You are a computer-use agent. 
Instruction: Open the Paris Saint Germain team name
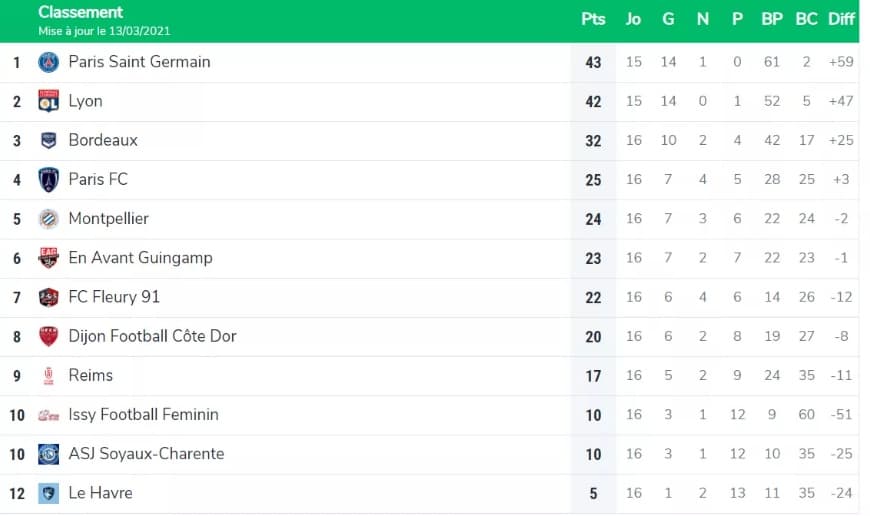tap(139, 62)
